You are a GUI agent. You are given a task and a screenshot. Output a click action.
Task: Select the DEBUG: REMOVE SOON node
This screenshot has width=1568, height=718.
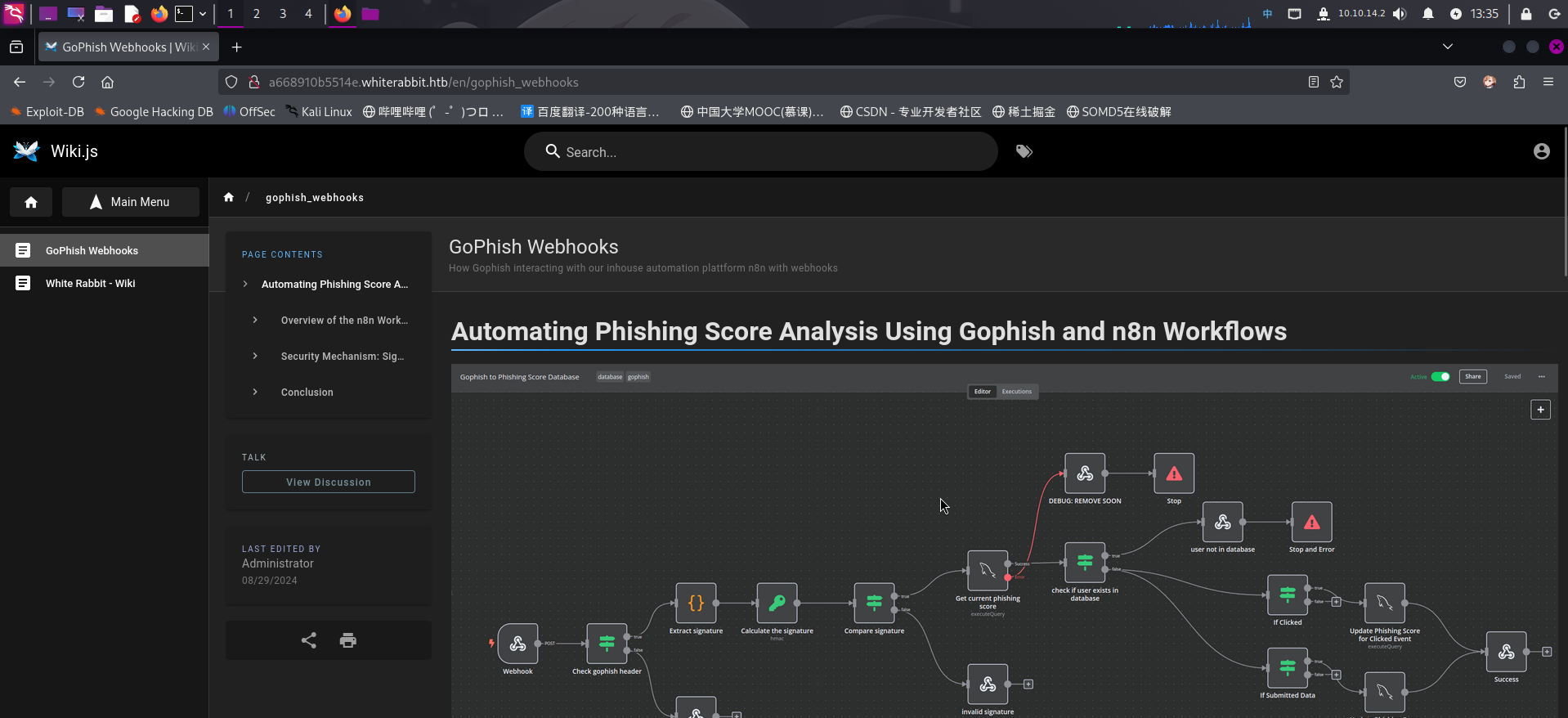1085,473
